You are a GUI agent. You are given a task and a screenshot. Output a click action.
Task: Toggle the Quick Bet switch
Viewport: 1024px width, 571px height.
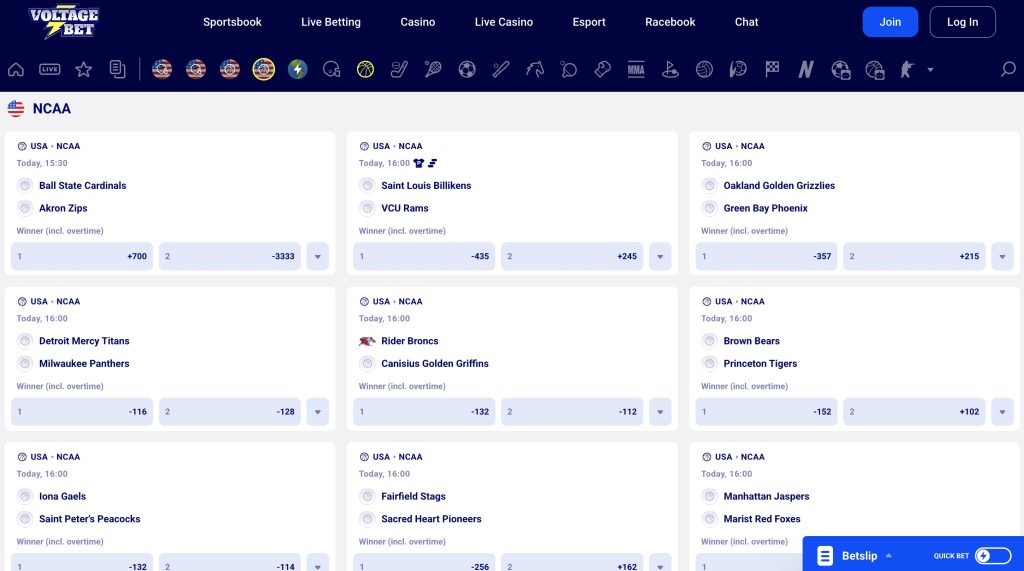click(993, 556)
